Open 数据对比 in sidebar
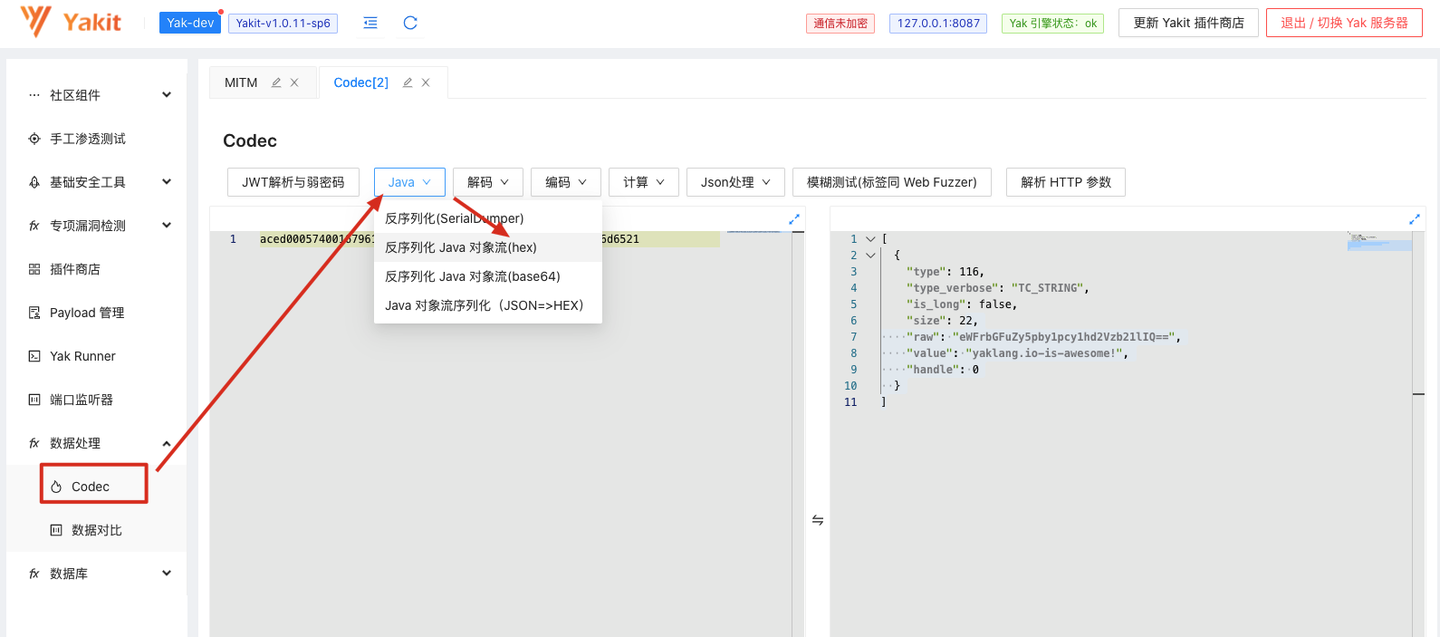This screenshot has height=637, width=1440. point(96,530)
